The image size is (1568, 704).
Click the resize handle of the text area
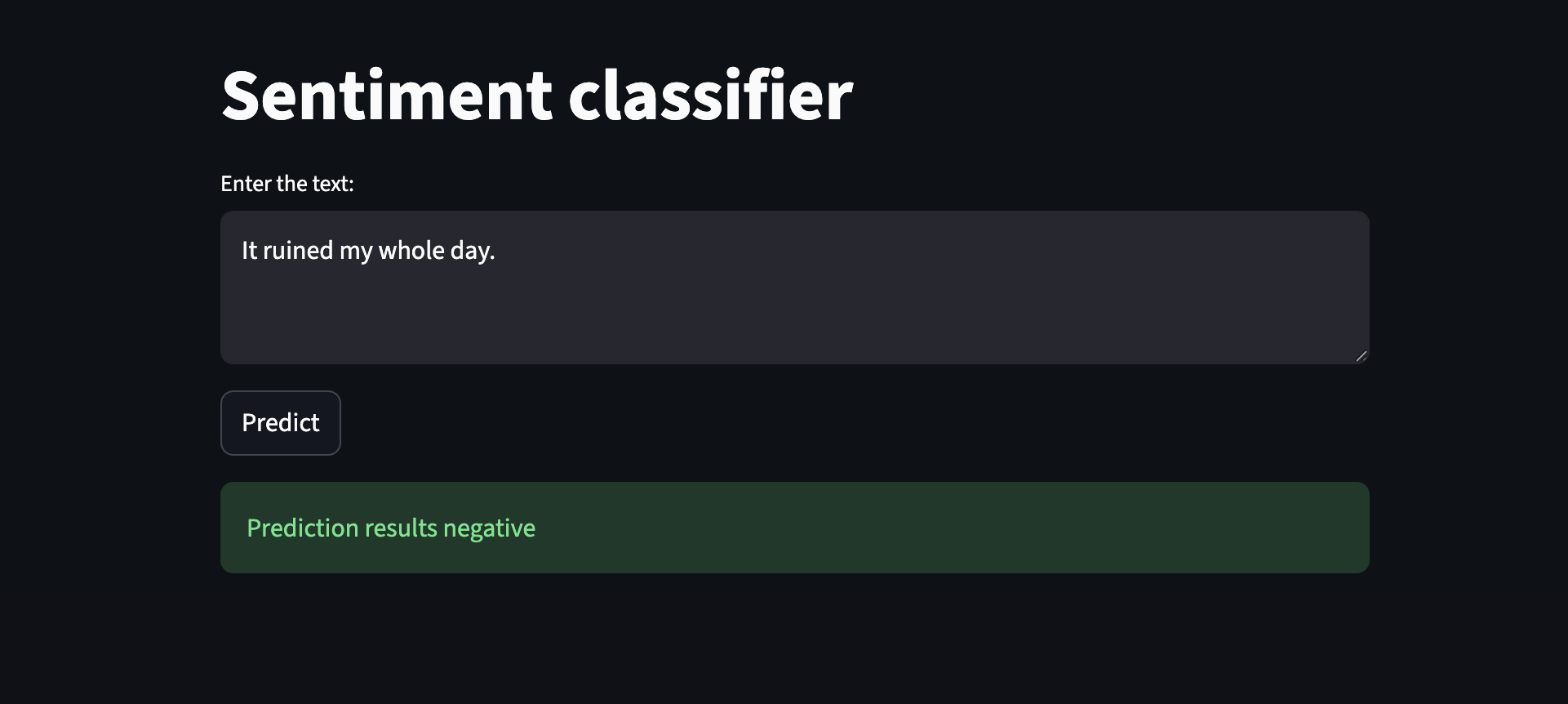click(1361, 356)
